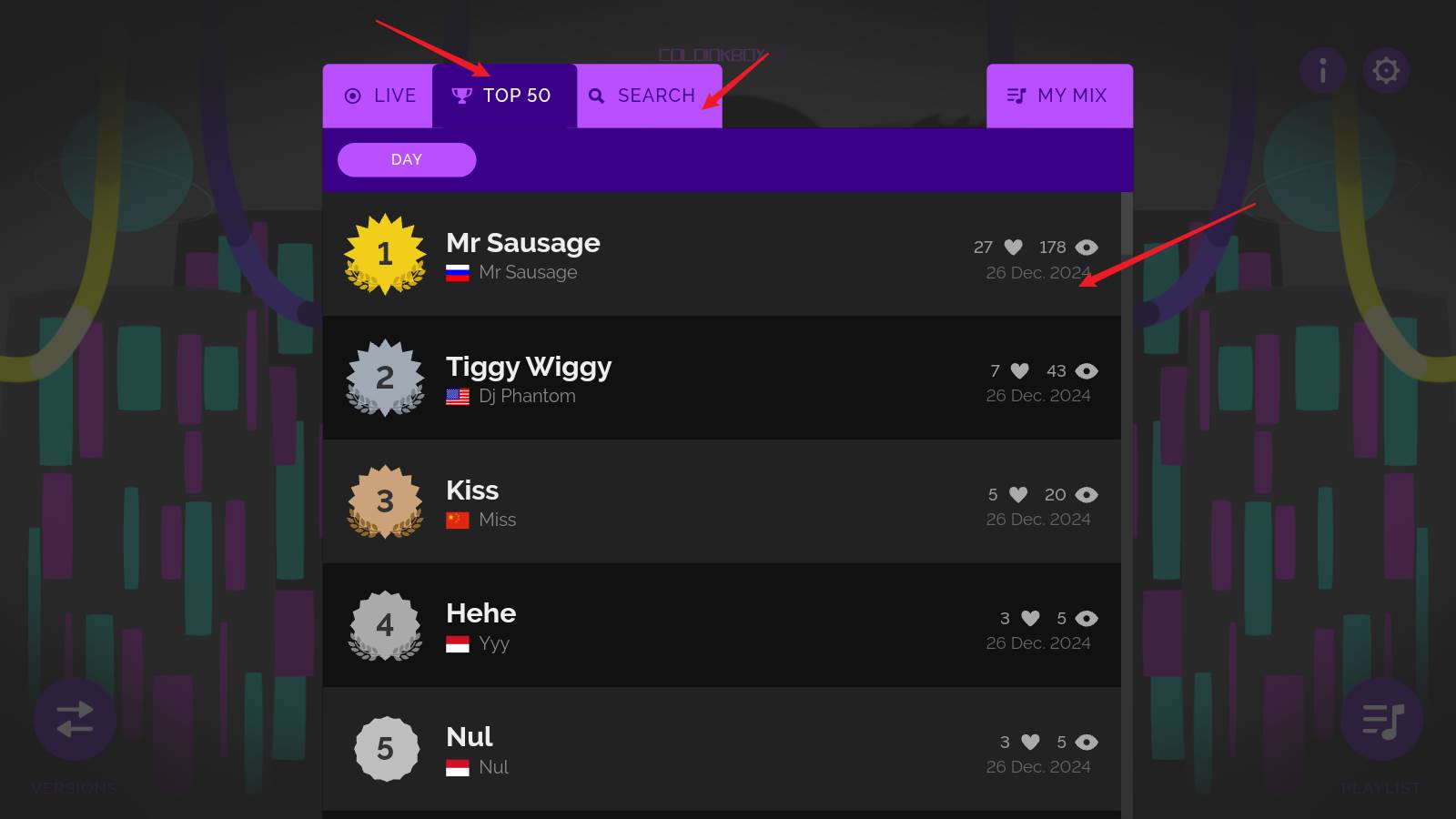Click the silver rank 2 medal

point(385,378)
